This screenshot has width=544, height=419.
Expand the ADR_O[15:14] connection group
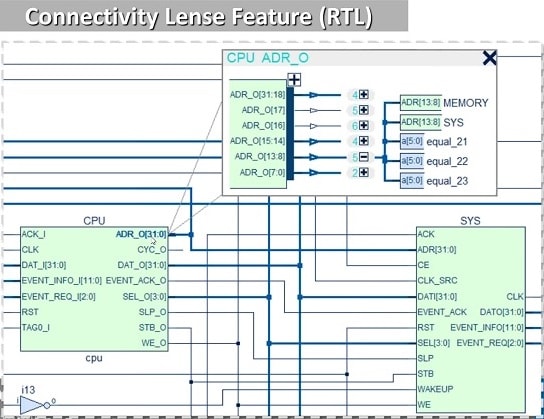364,141
